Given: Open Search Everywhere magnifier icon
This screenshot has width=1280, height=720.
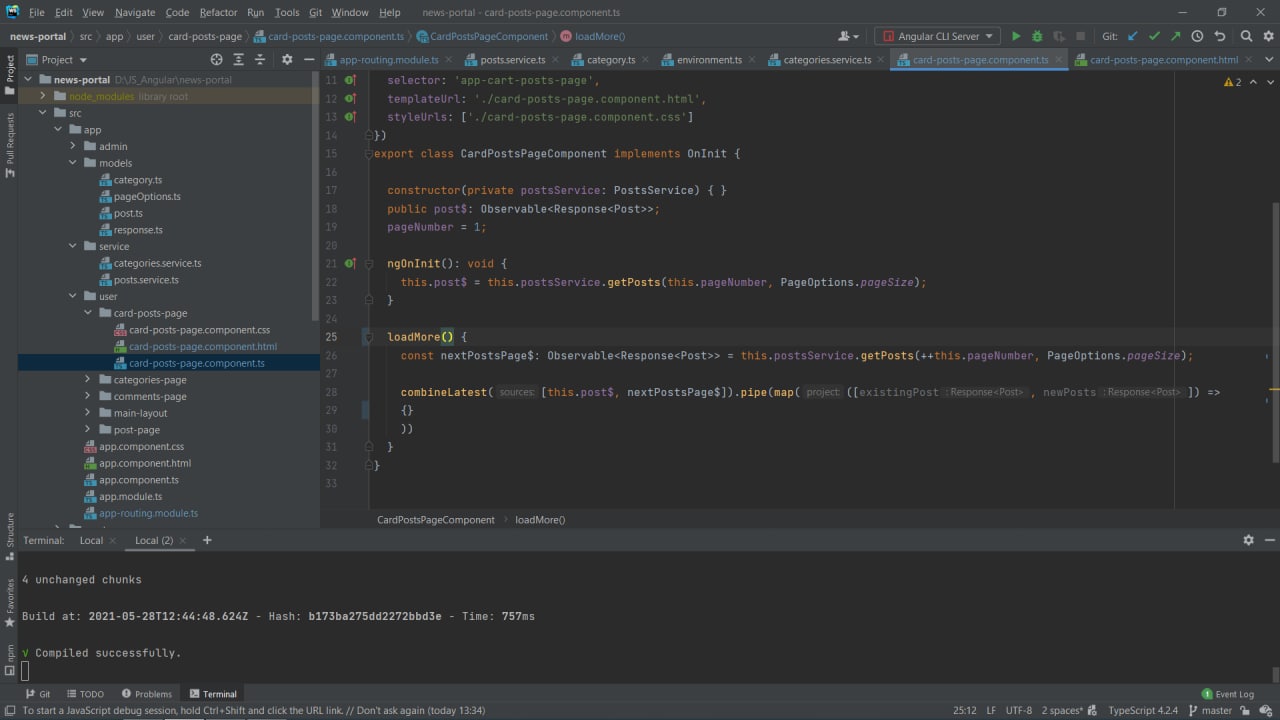Looking at the screenshot, I should point(1246,36).
